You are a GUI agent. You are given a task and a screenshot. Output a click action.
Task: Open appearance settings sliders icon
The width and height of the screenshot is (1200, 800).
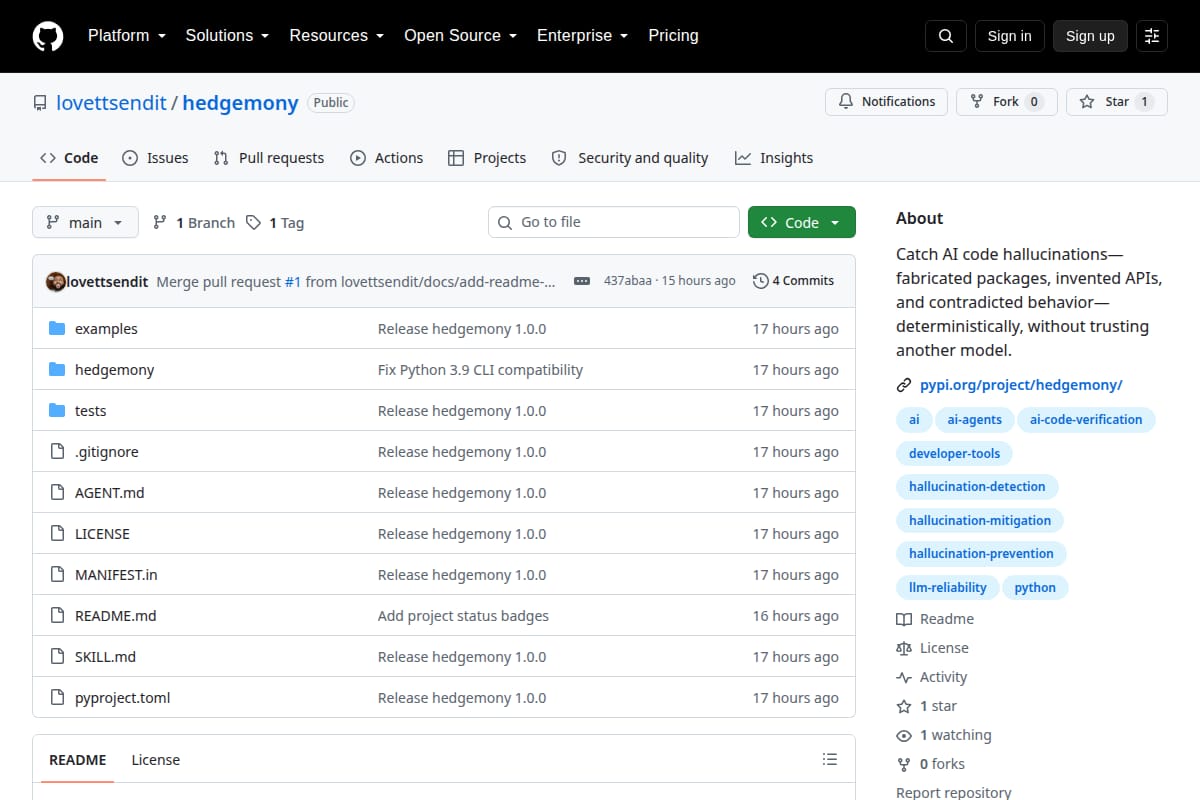(x=1152, y=36)
